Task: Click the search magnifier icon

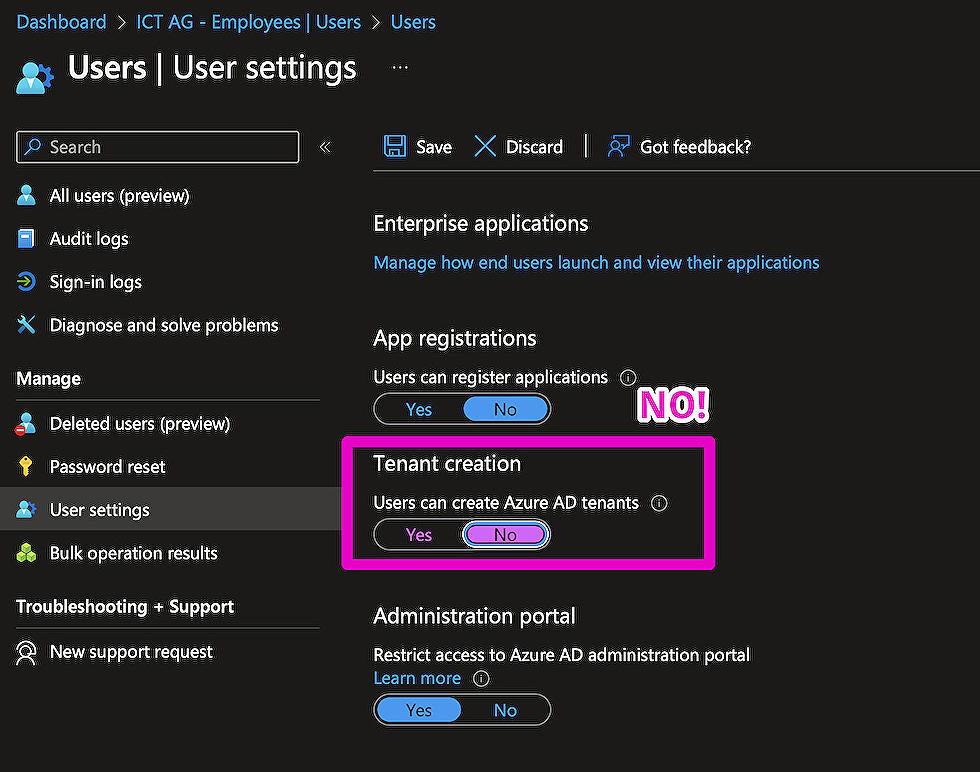Action: (x=32, y=146)
